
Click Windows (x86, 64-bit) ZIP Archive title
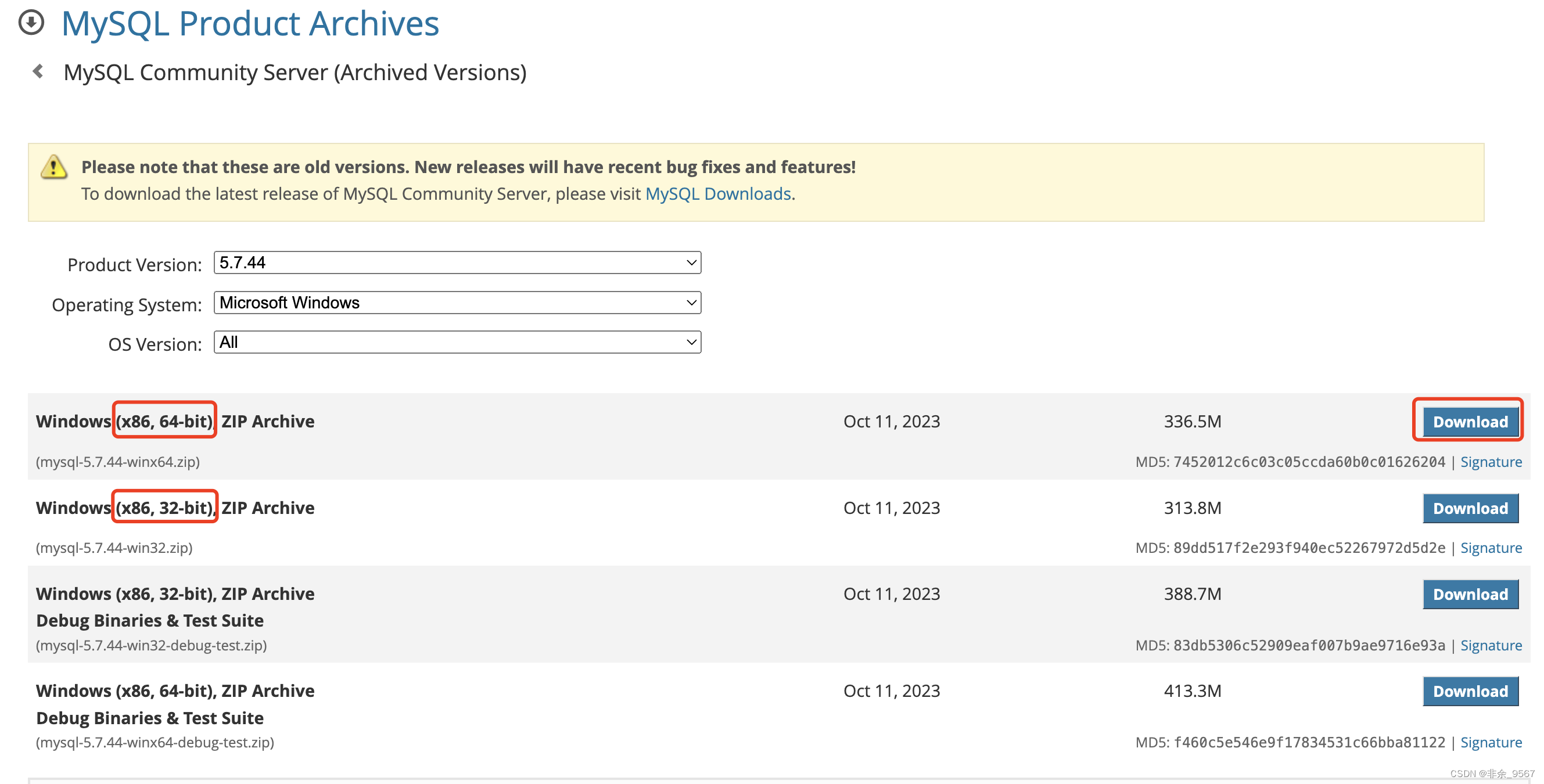click(175, 422)
